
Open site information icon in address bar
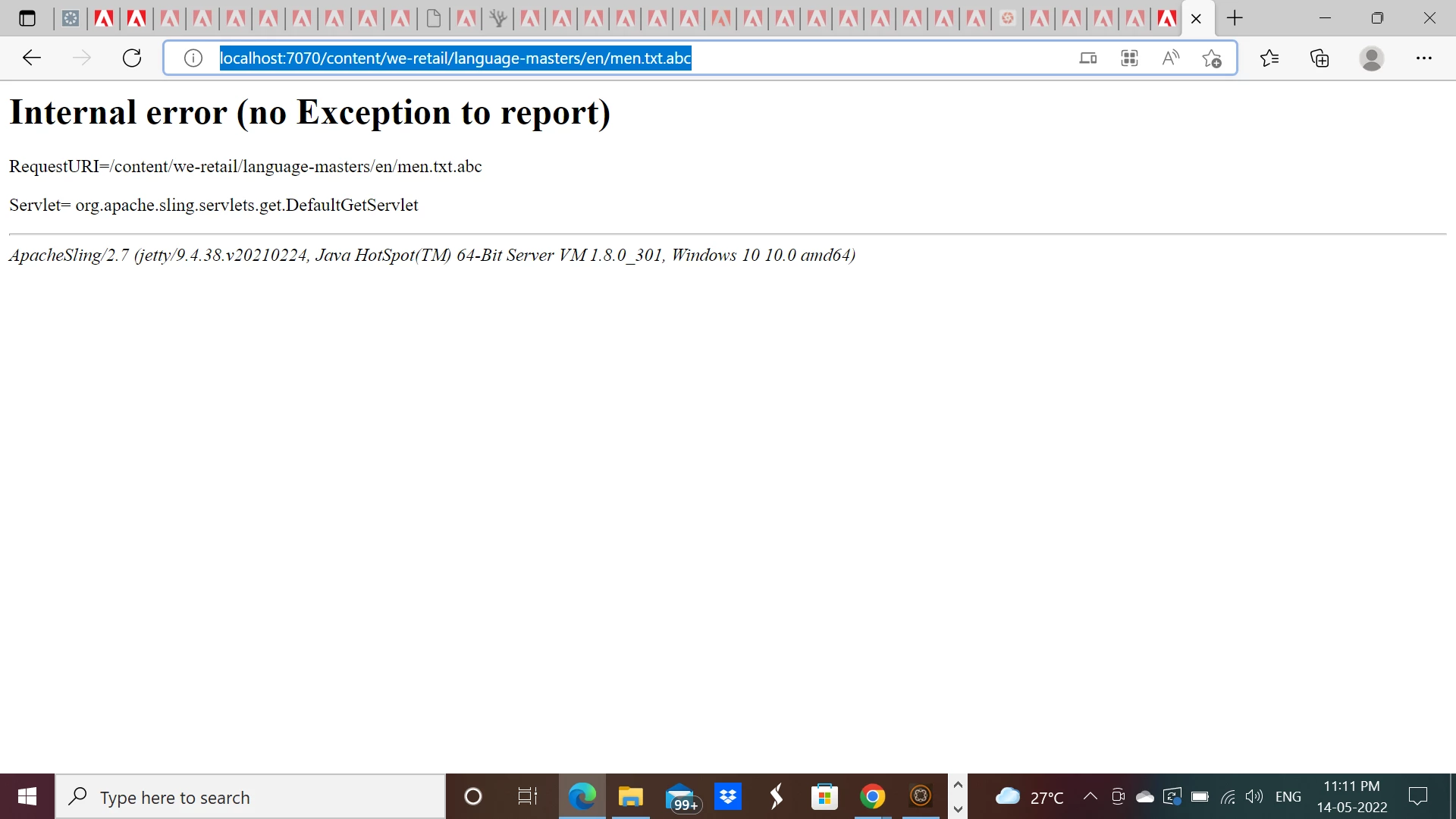pos(193,58)
